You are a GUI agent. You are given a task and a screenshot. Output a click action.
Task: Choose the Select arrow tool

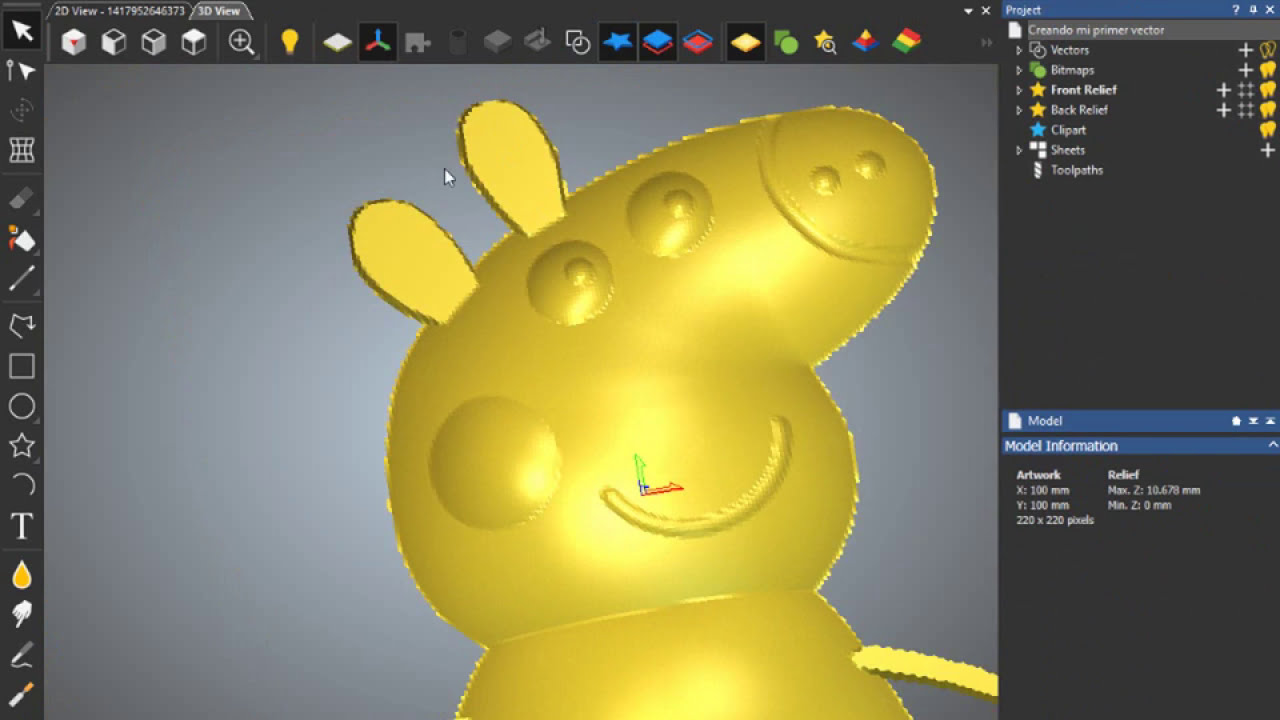point(22,30)
